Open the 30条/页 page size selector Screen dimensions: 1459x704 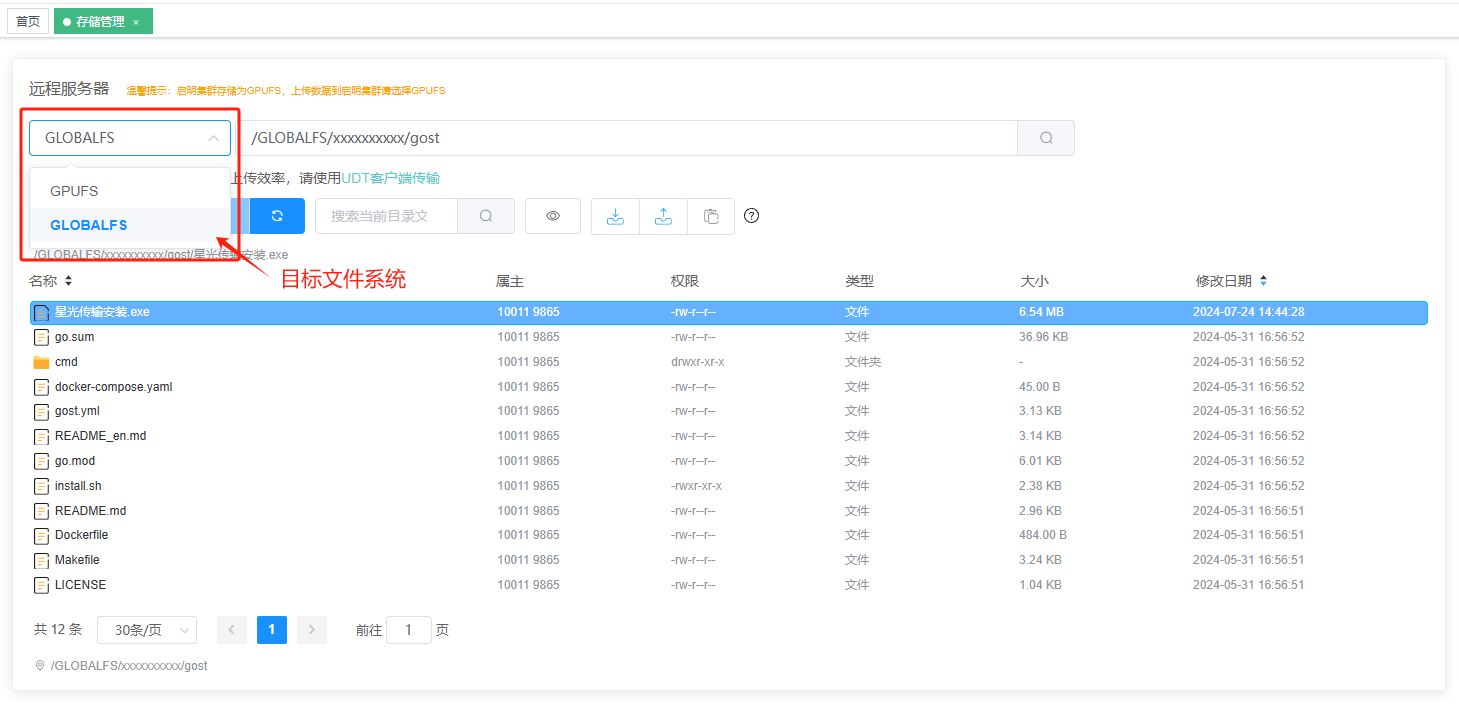point(147,630)
